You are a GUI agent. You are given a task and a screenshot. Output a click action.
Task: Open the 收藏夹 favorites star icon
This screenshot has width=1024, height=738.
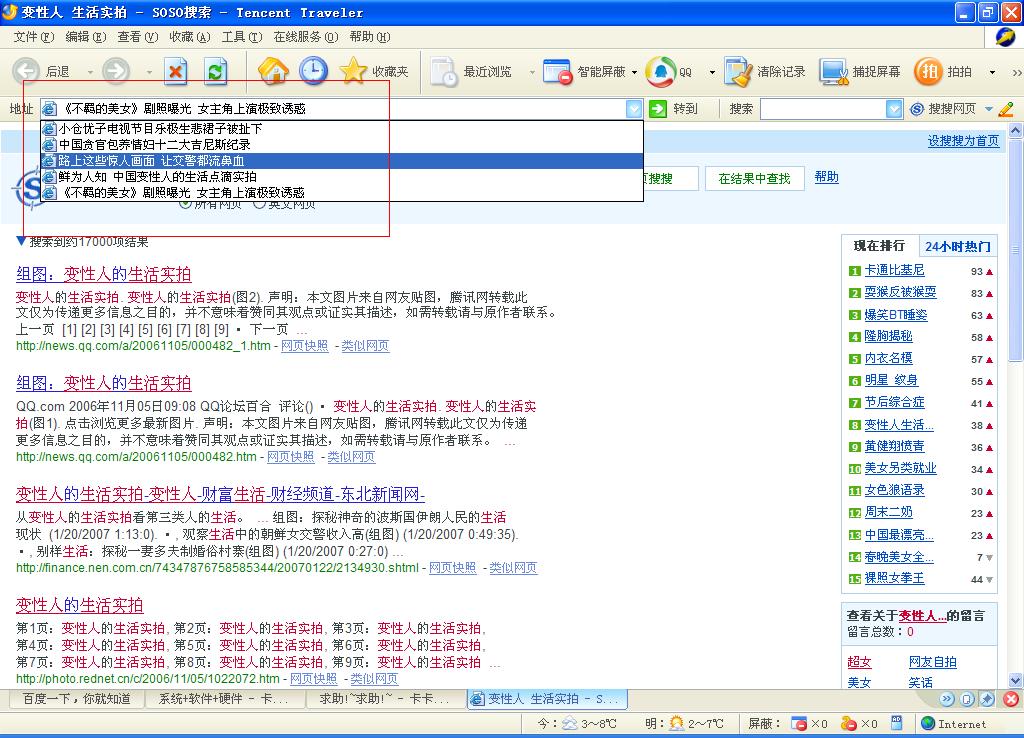click(x=353, y=71)
